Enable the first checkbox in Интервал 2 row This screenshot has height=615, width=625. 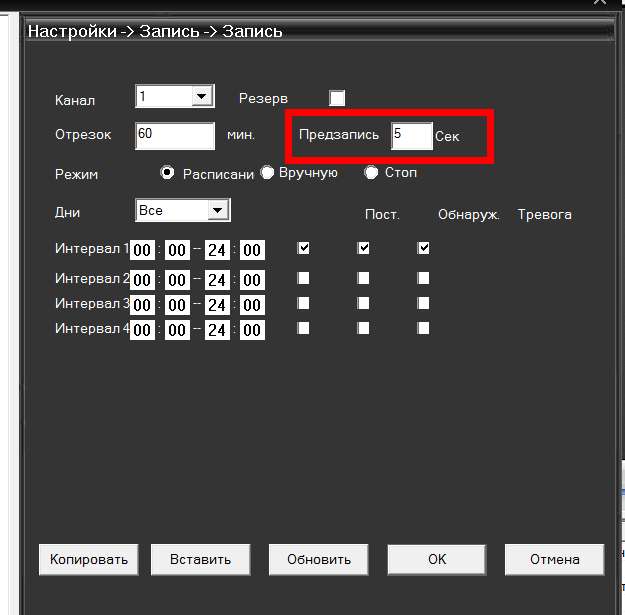coord(303,277)
